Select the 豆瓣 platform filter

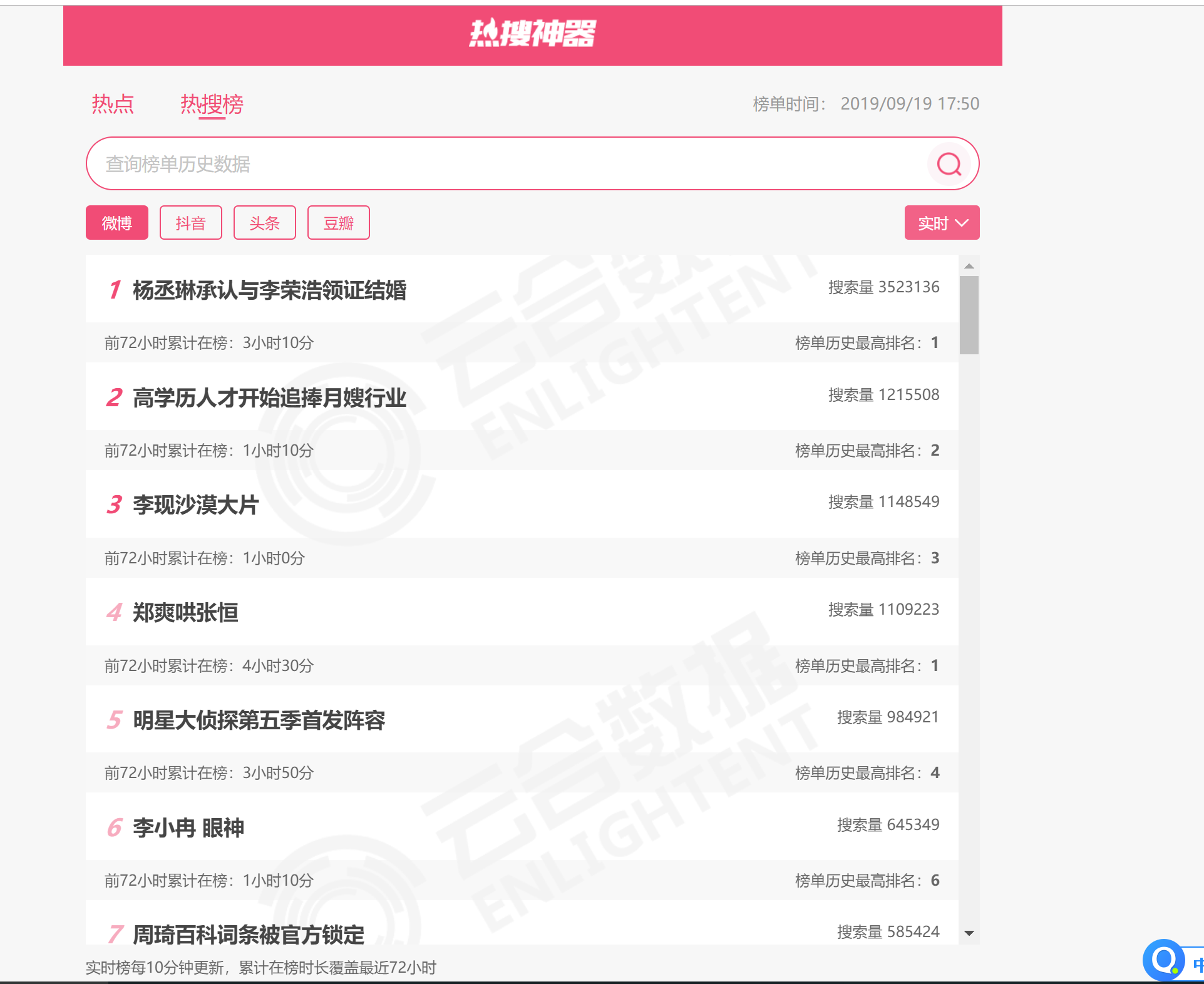pos(339,223)
